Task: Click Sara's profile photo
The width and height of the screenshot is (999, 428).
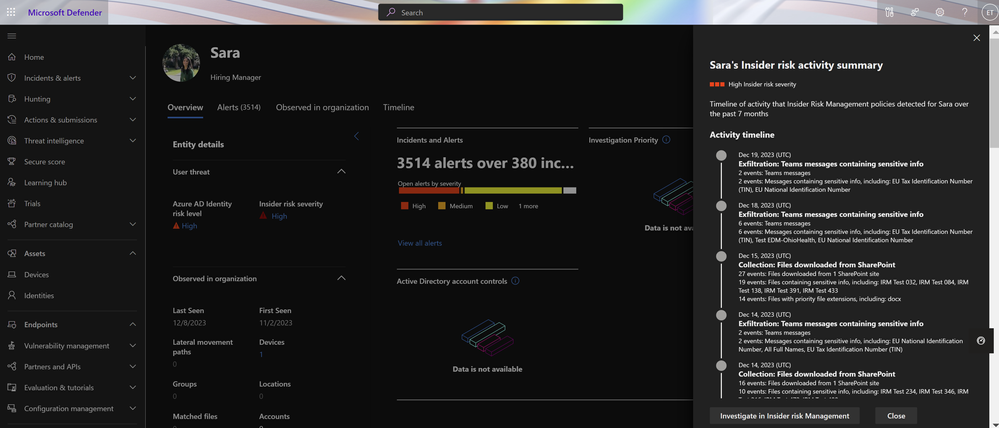Action: [x=181, y=62]
